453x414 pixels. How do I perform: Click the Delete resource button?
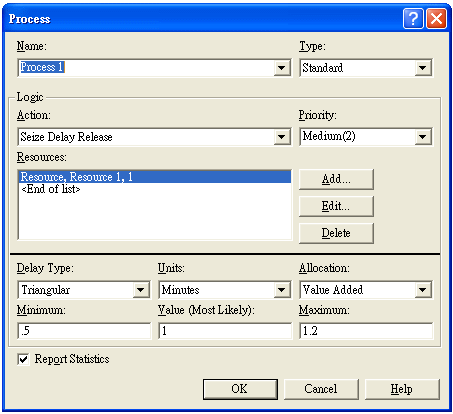[336, 233]
